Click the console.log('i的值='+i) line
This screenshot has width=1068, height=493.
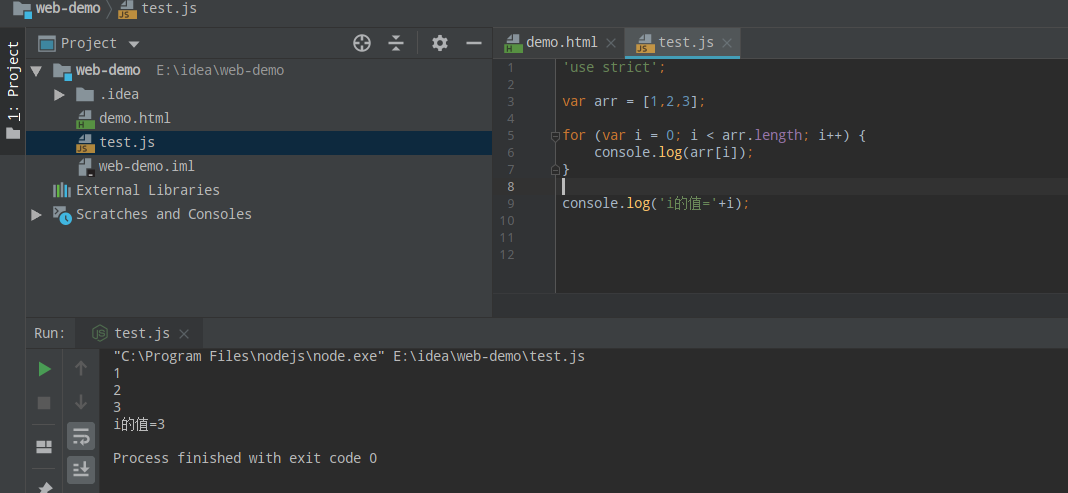coord(655,204)
